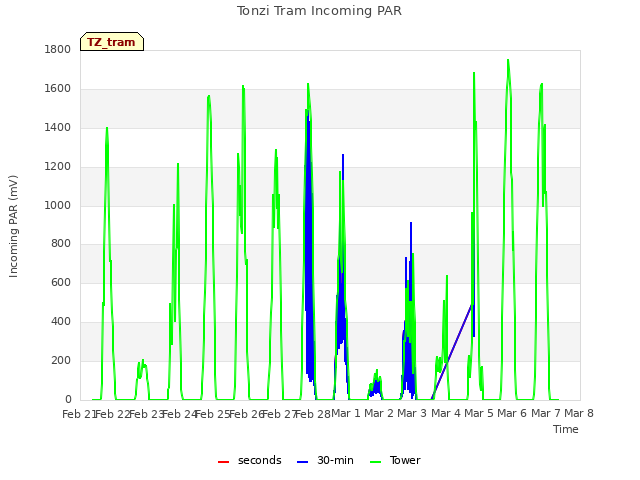The width and height of the screenshot is (640, 480).
Task: Click the 'Mar 7' date tick label
Action: tap(546, 413)
